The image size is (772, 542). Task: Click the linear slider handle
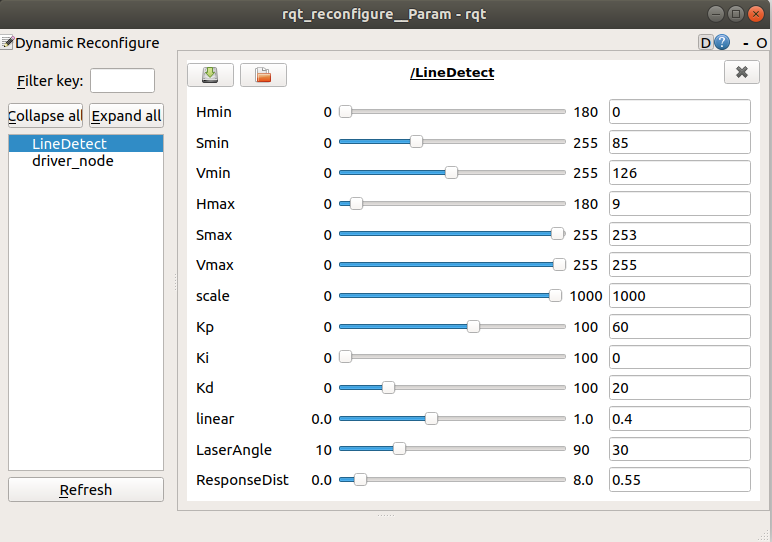431,418
